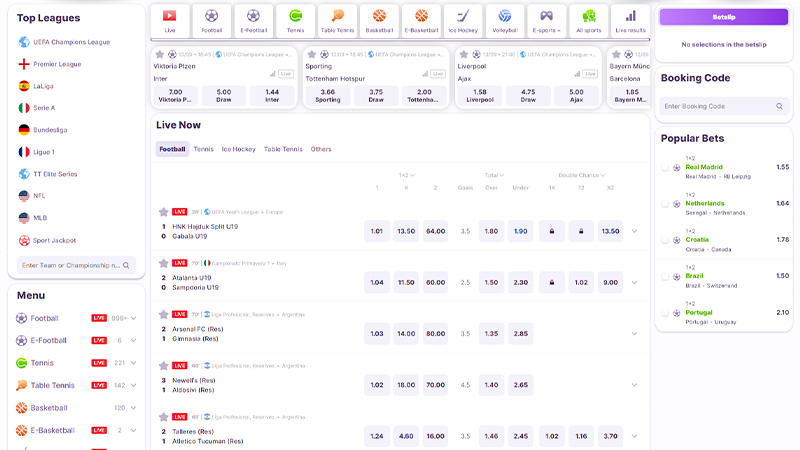The height and width of the screenshot is (450, 800).
Task: Switch to Table Tennis tab in Live Now
Action: point(283,149)
